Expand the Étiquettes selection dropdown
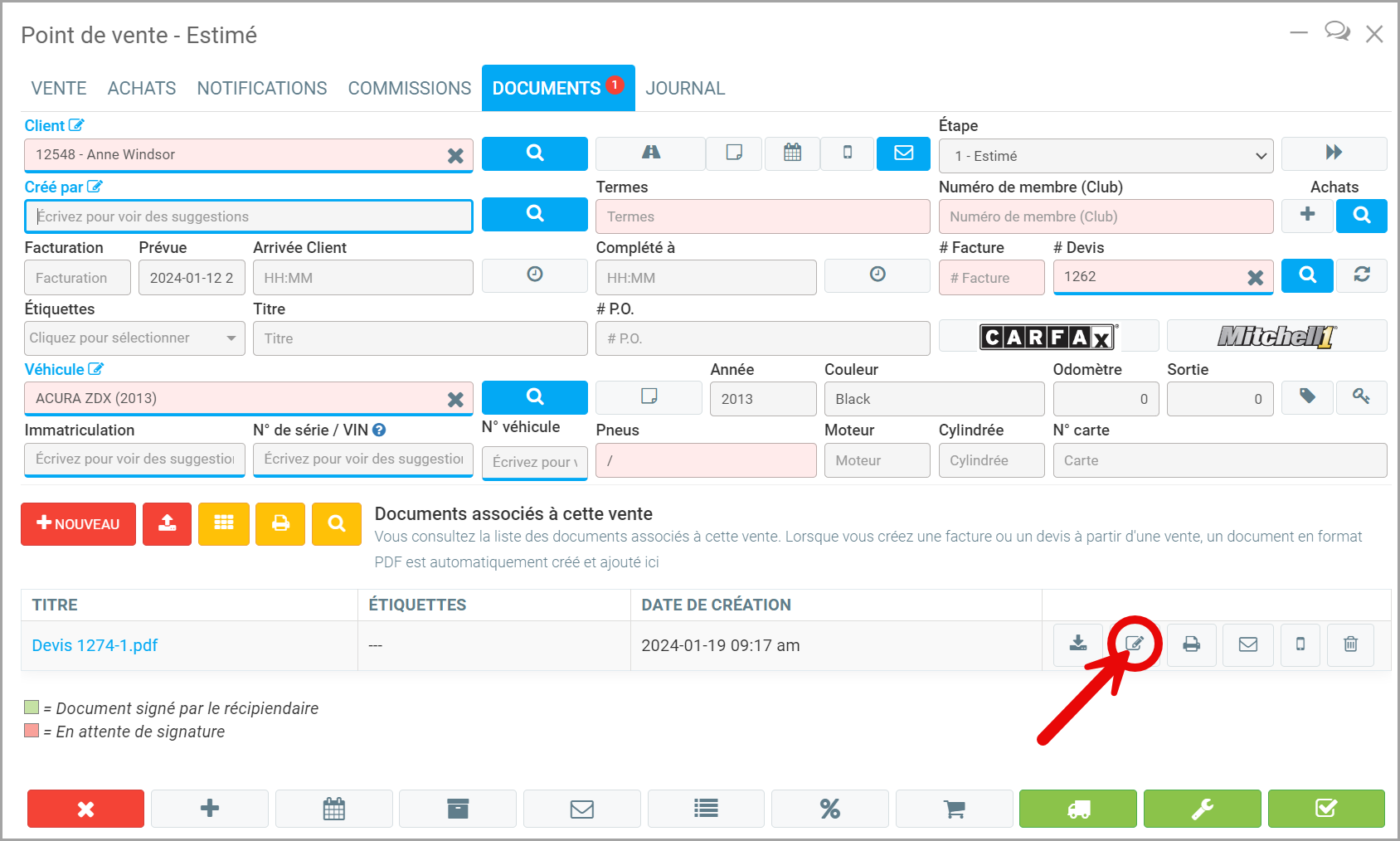This screenshot has height=841, width=1400. (134, 338)
